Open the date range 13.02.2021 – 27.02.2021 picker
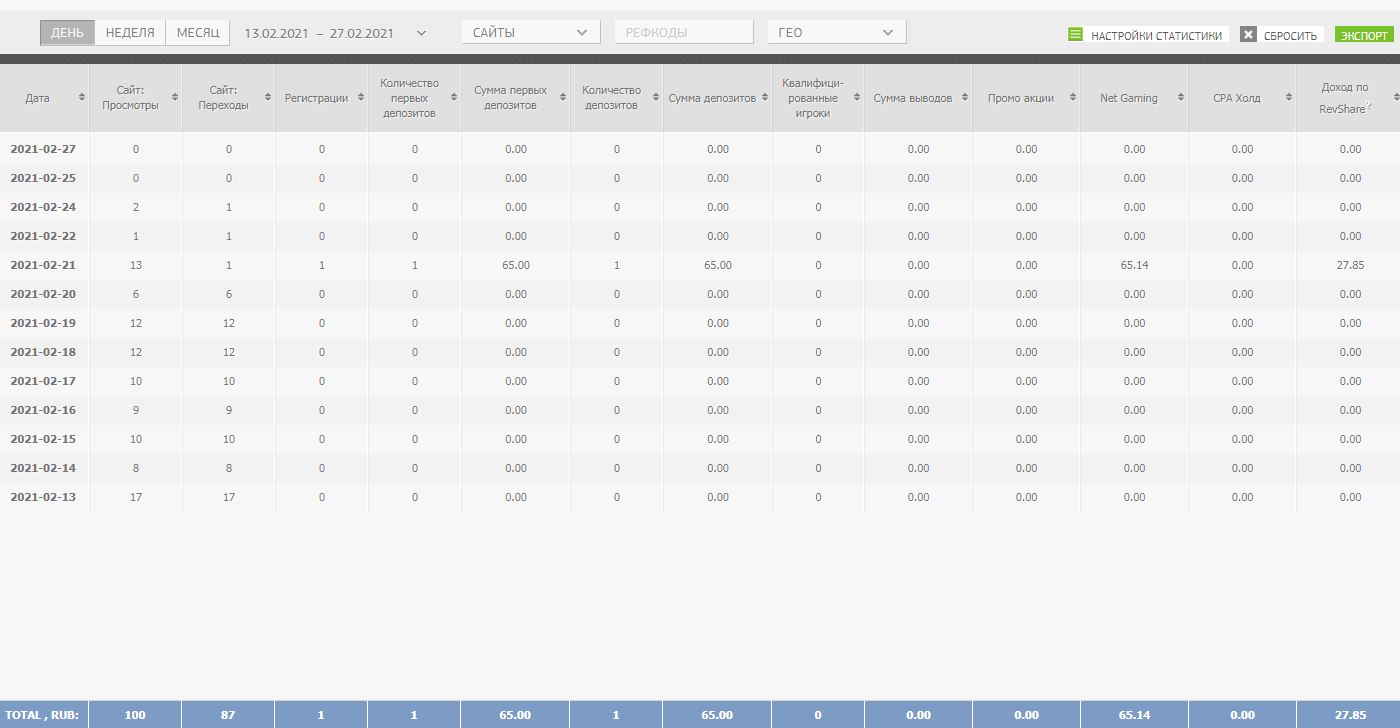Image resolution: width=1400 pixels, height=728 pixels. (335, 33)
